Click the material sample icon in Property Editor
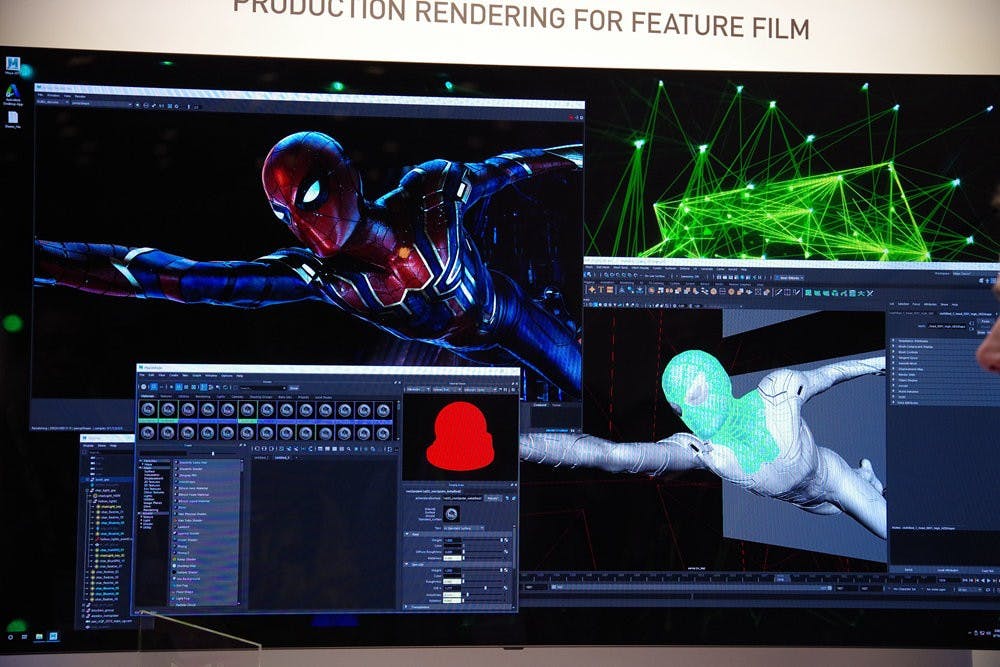Image resolution: width=1000 pixels, height=667 pixels. 451,512
